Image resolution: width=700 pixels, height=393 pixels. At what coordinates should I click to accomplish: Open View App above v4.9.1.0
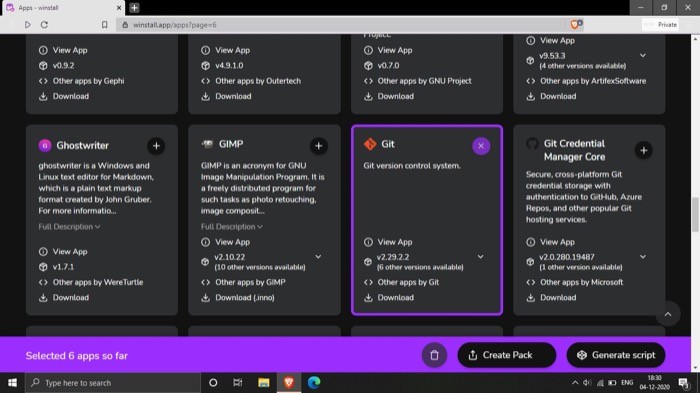225,50
